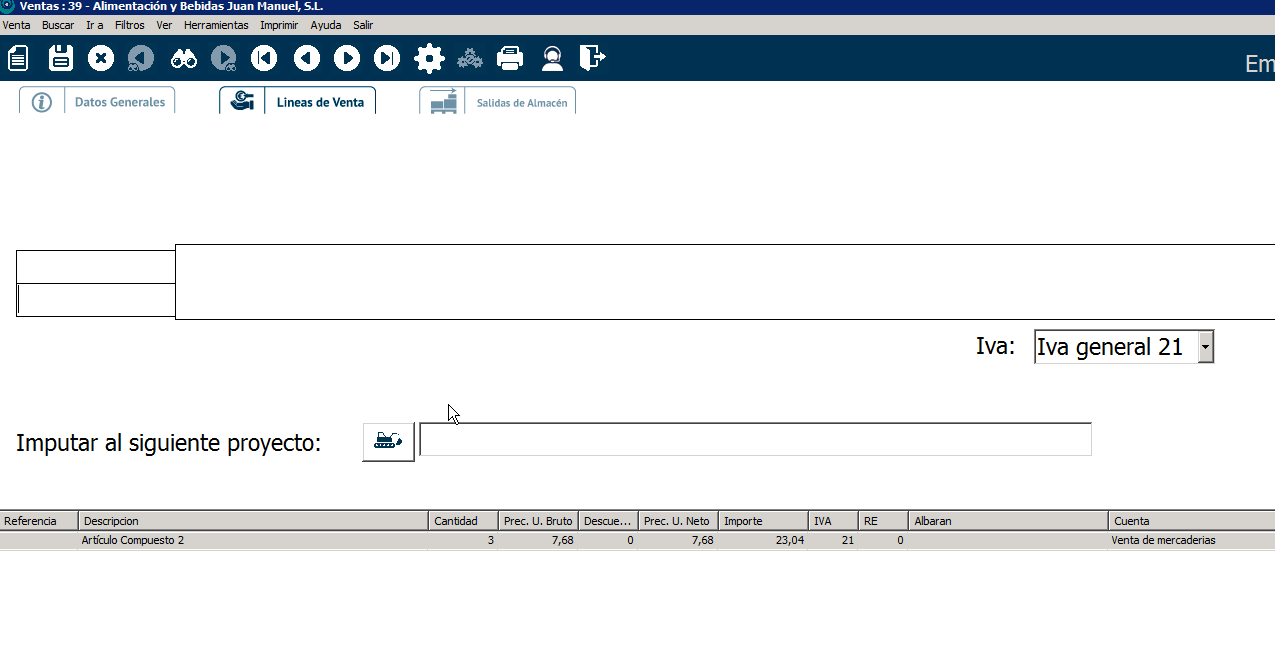Click the exit door icon

tap(592, 58)
